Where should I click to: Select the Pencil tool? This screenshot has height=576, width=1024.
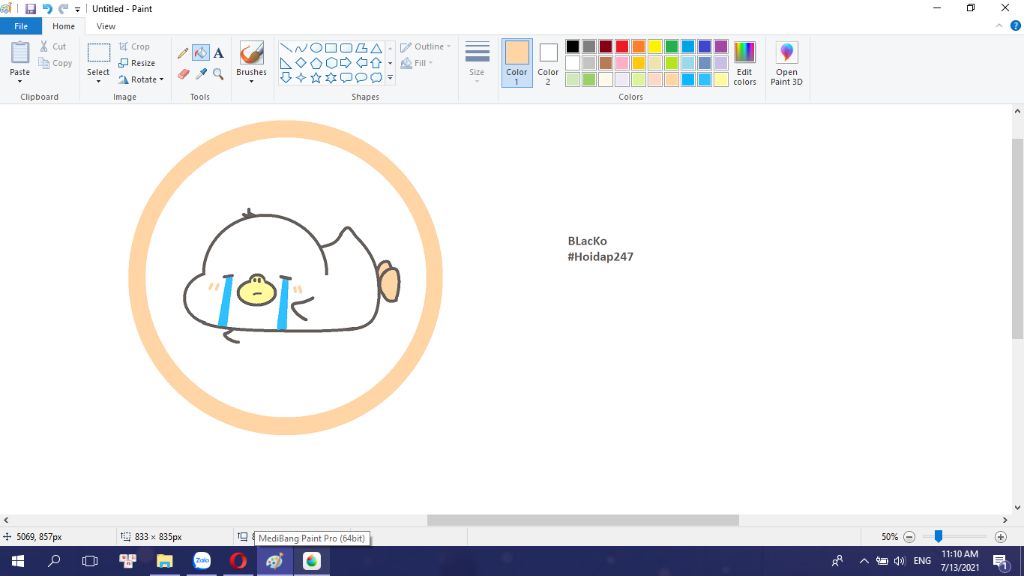pyautogui.click(x=183, y=53)
